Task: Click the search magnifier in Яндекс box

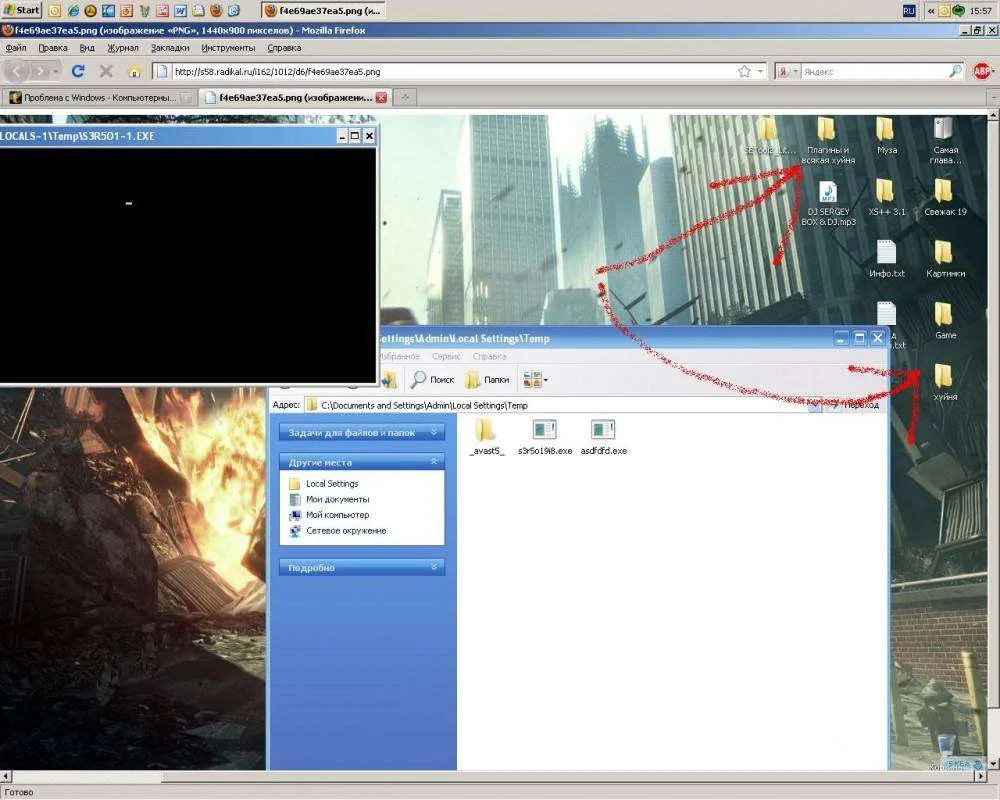Action: click(955, 71)
